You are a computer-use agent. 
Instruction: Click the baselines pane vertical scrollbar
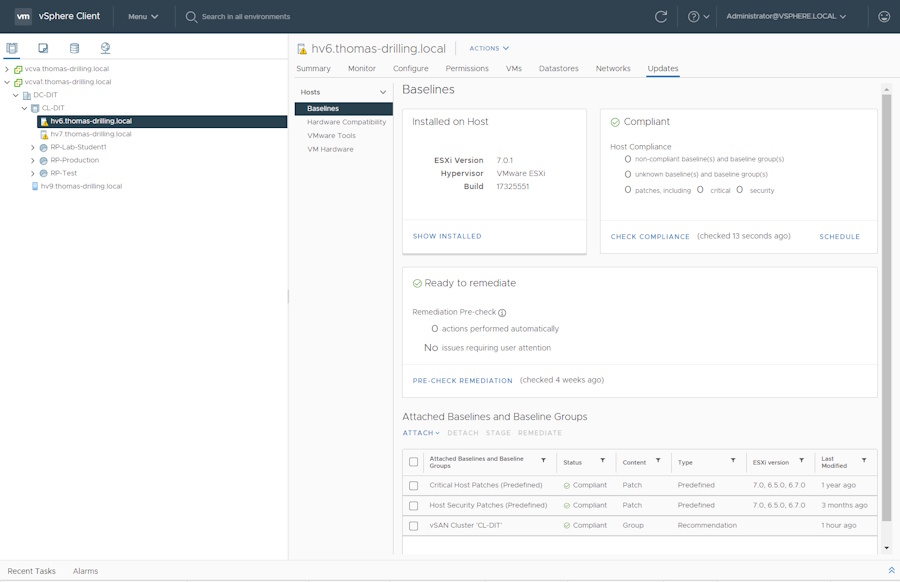pyautogui.click(x=886, y=308)
